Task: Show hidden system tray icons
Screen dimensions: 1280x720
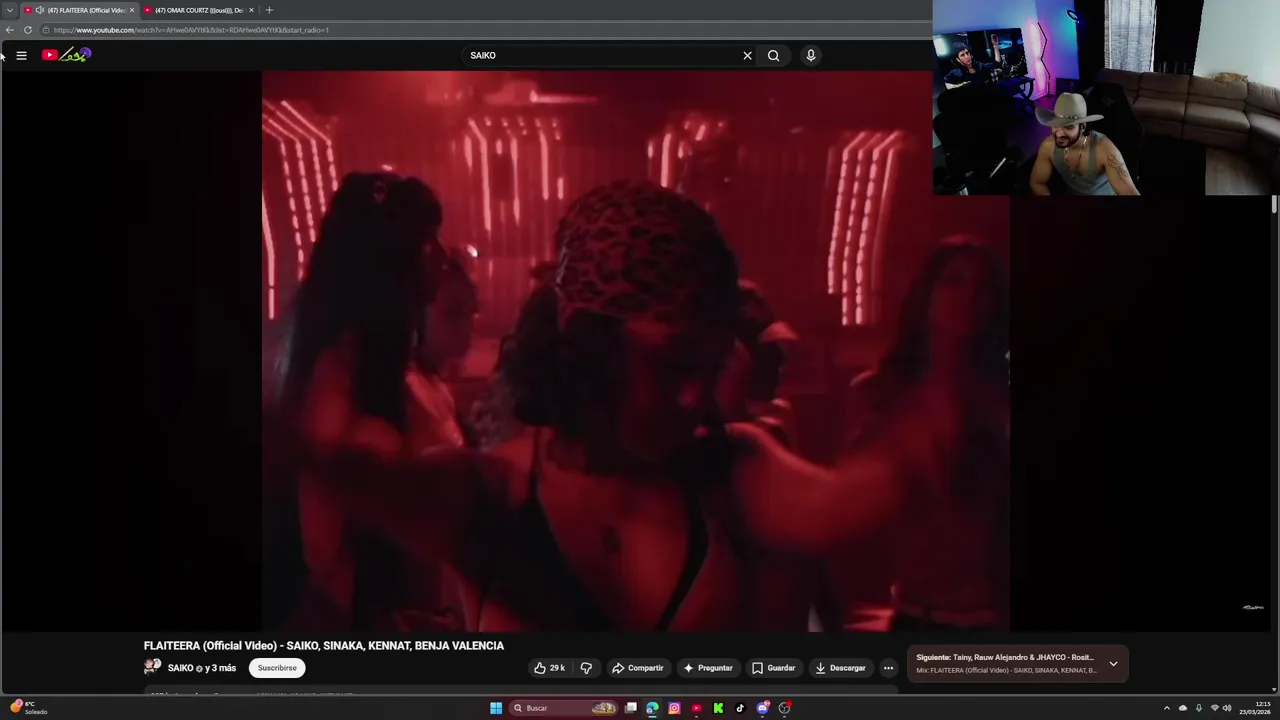Action: (x=1166, y=708)
